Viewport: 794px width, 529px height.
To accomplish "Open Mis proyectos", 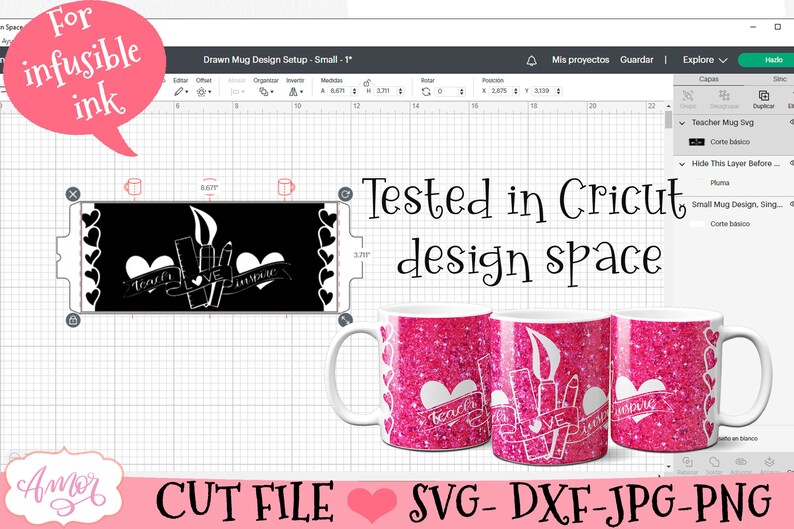I will coord(580,60).
